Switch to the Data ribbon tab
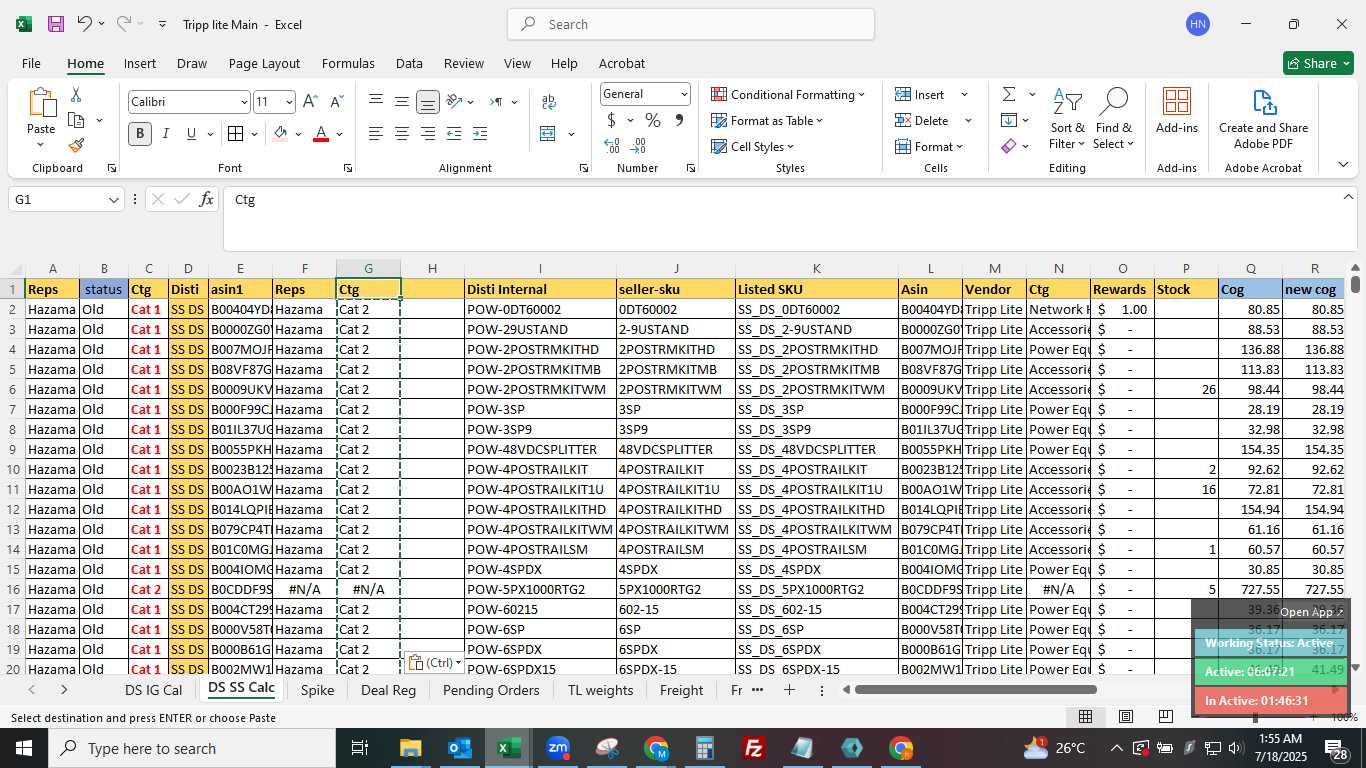Image resolution: width=1366 pixels, height=768 pixels. pyautogui.click(x=409, y=63)
